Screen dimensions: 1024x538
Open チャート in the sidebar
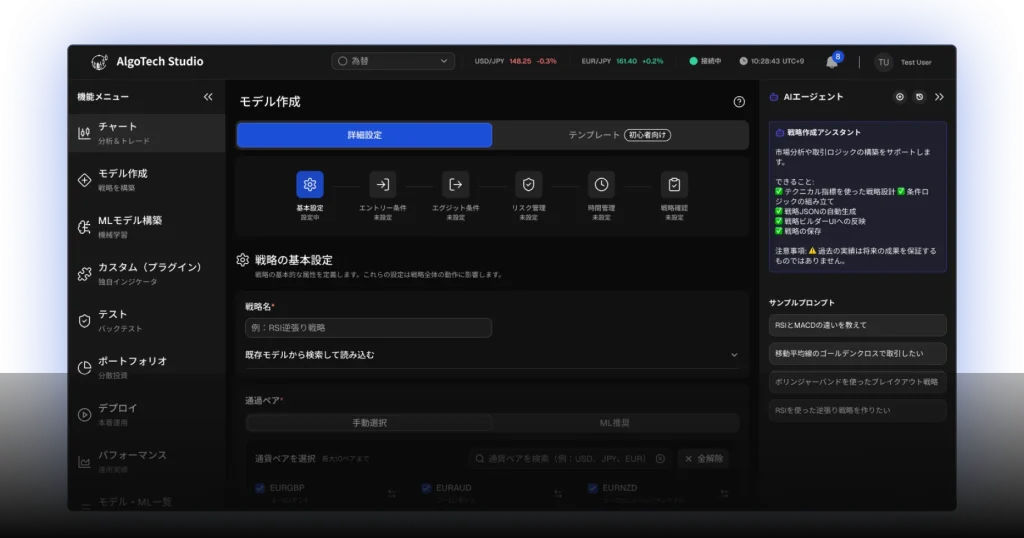147,133
